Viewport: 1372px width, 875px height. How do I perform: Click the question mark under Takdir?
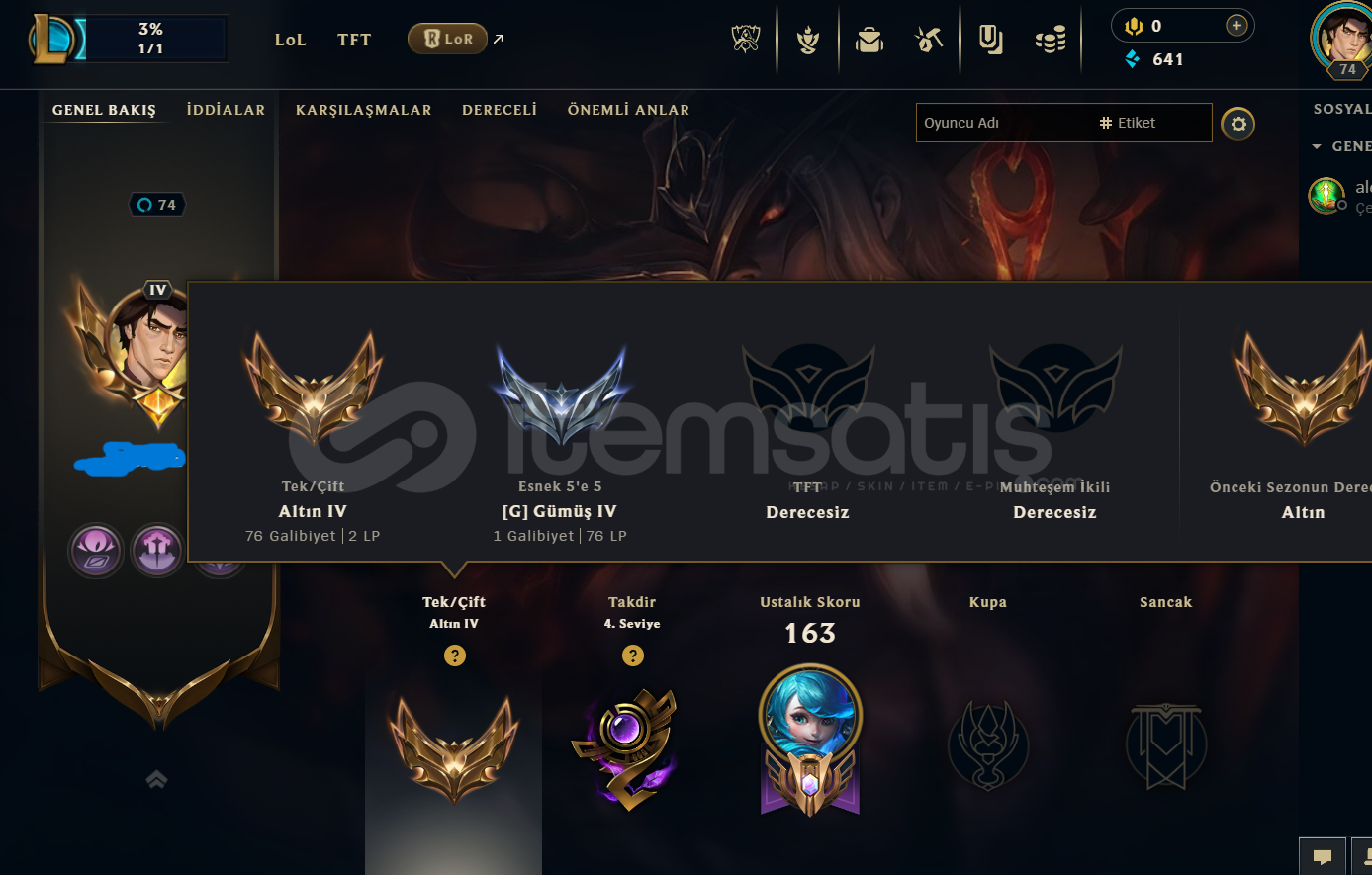633,656
